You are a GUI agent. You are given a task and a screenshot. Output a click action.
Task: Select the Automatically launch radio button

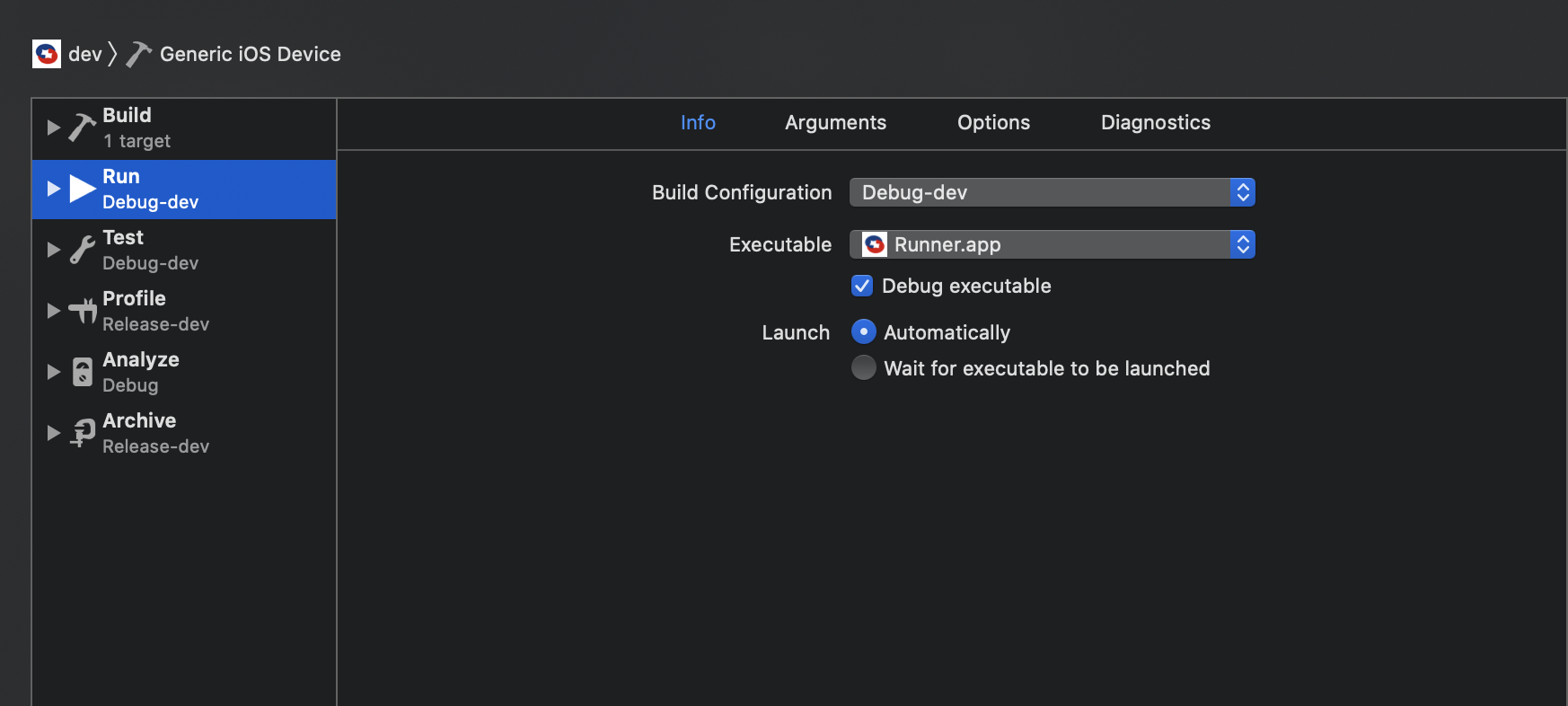863,332
